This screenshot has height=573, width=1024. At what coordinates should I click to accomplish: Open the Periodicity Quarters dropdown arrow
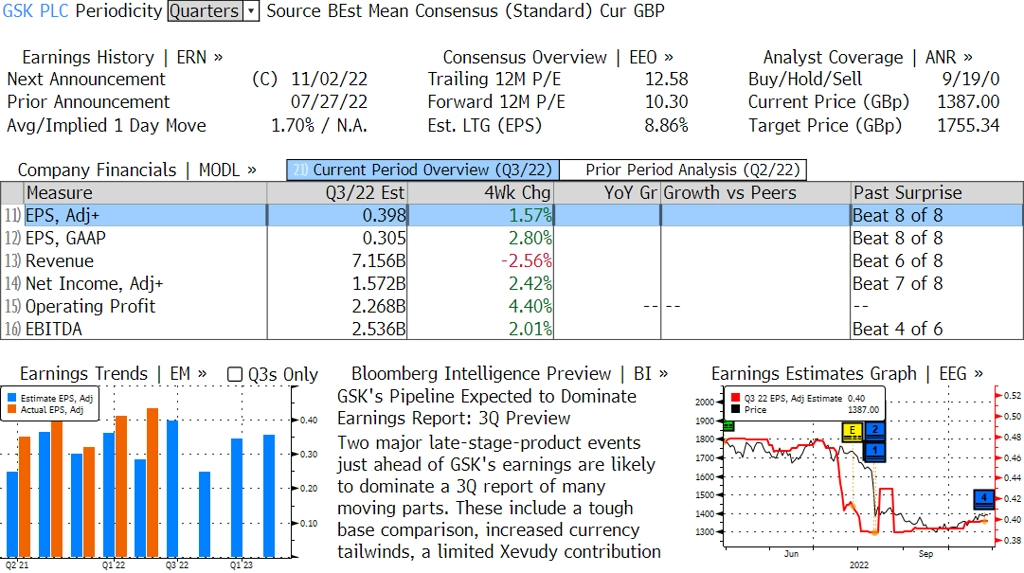coord(251,11)
